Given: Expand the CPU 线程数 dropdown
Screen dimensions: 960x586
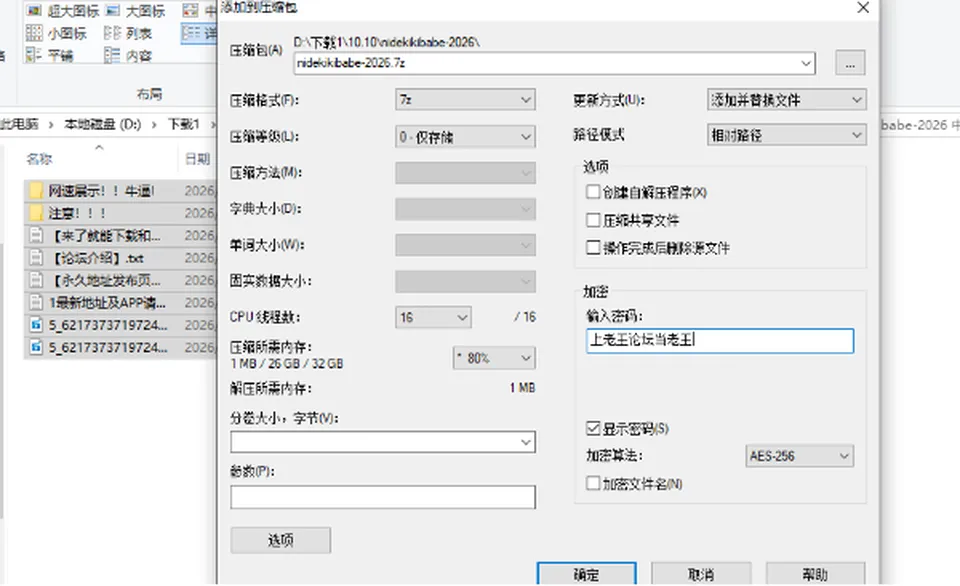Looking at the screenshot, I should pos(433,317).
